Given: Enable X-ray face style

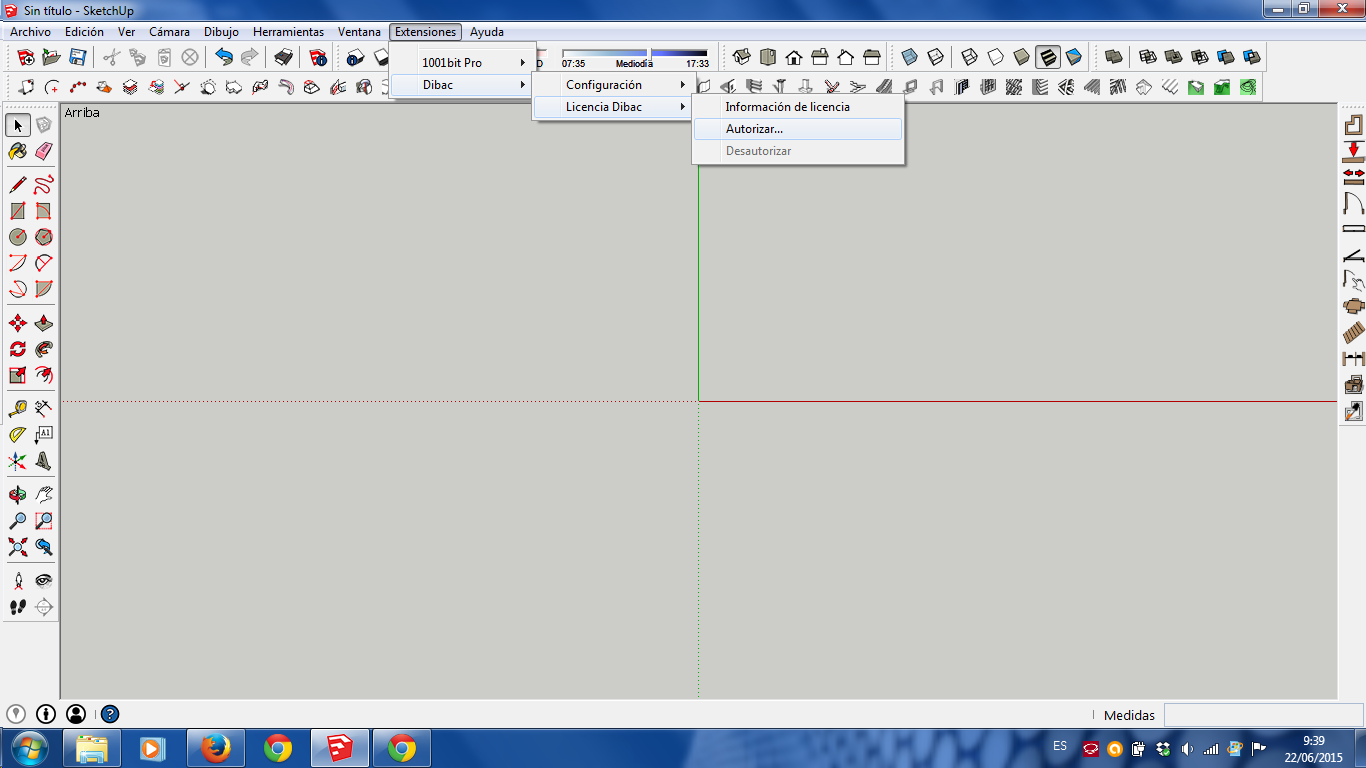Looking at the screenshot, I should coord(909,57).
